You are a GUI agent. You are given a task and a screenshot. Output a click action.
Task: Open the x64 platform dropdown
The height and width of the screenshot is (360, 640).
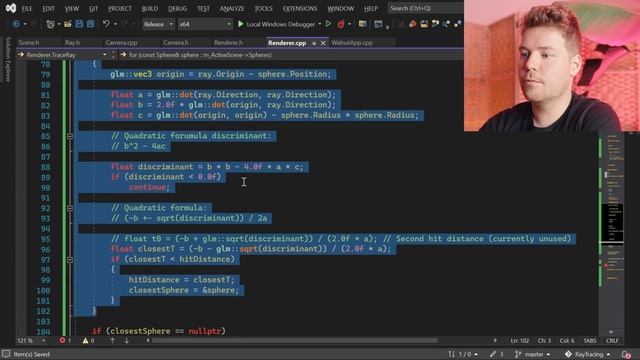click(205, 24)
